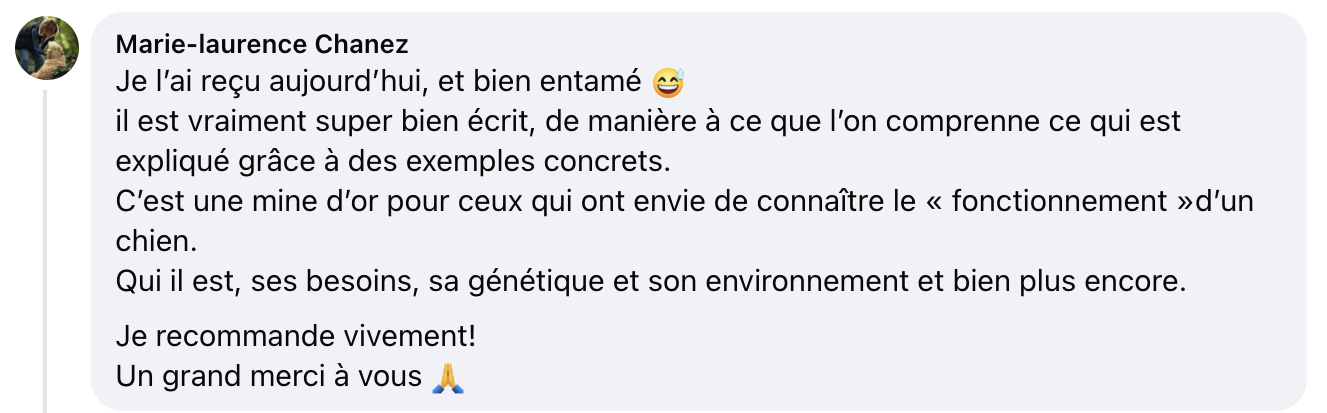
Task: Click the grinning sweat emoji
Action: (667, 82)
